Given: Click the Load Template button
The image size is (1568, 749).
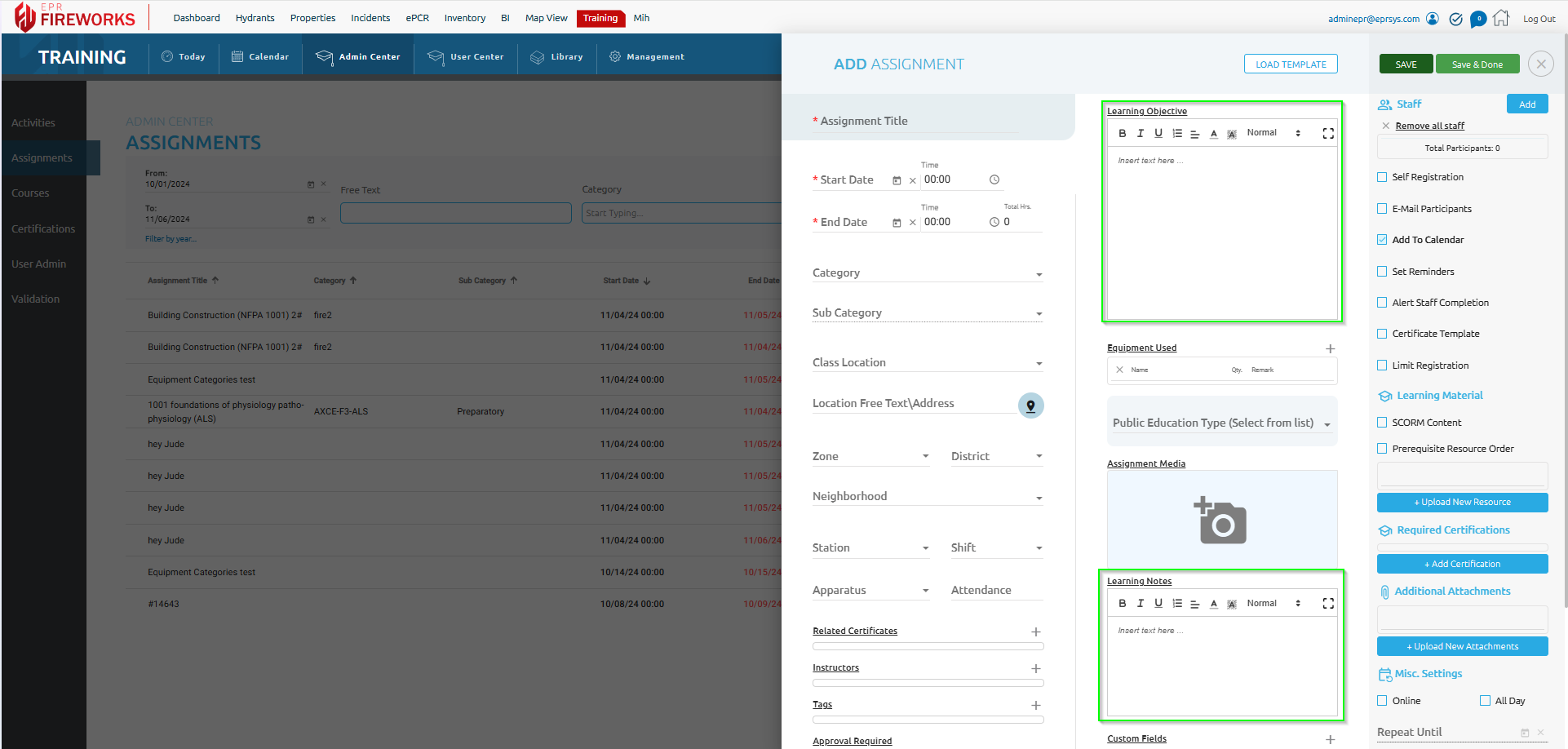Looking at the screenshot, I should click(1290, 64).
